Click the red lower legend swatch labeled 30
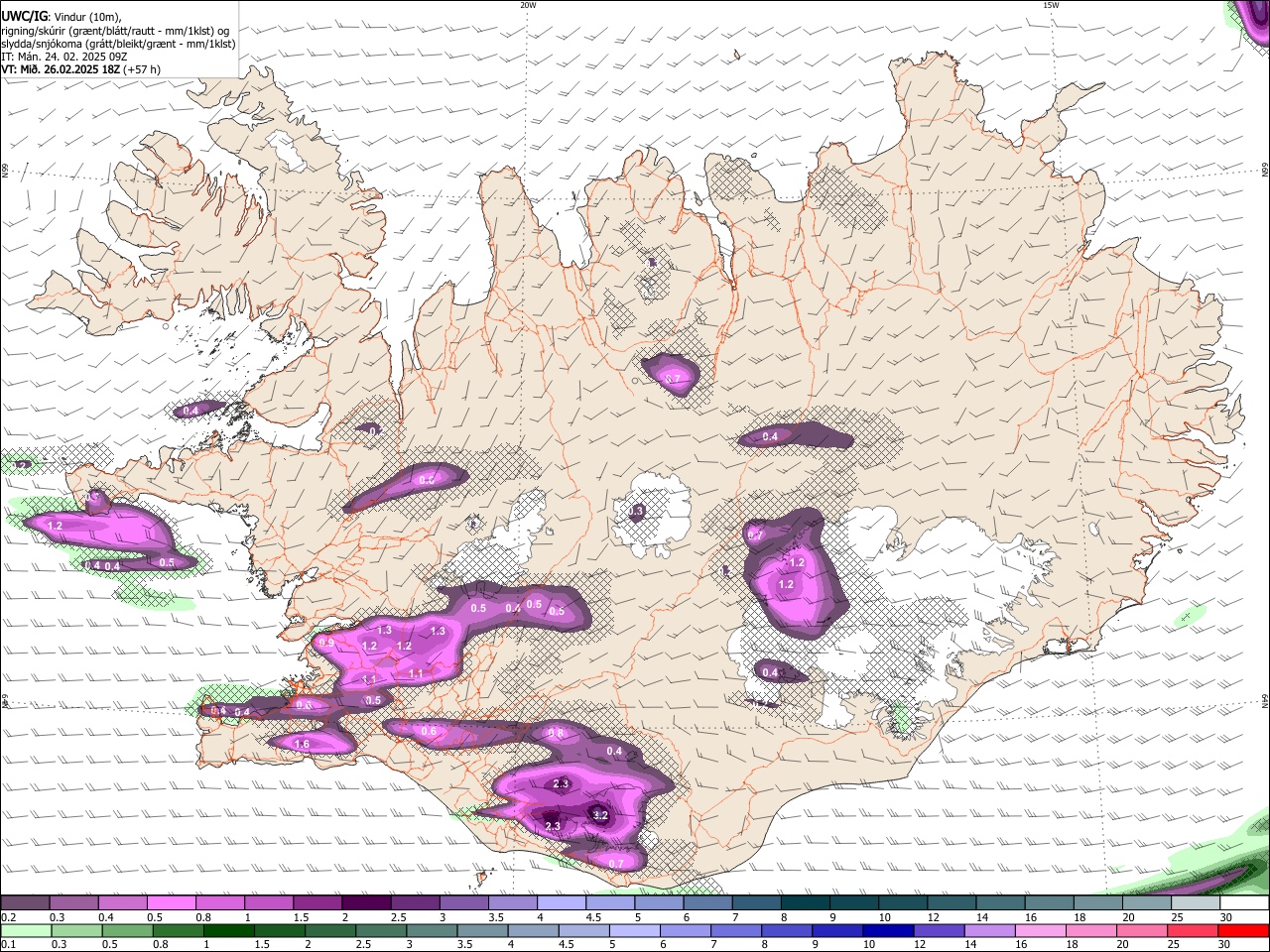The width and height of the screenshot is (1270, 952). tap(1244, 930)
